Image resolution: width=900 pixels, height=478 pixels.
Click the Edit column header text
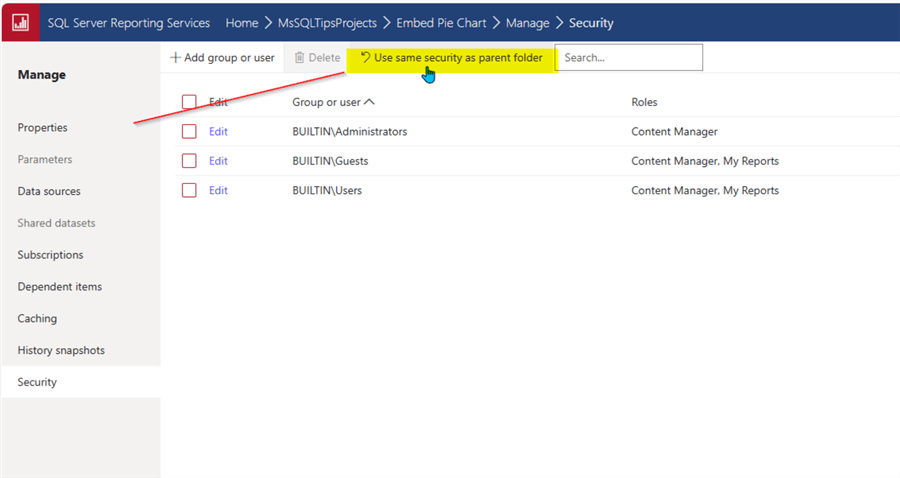point(218,102)
